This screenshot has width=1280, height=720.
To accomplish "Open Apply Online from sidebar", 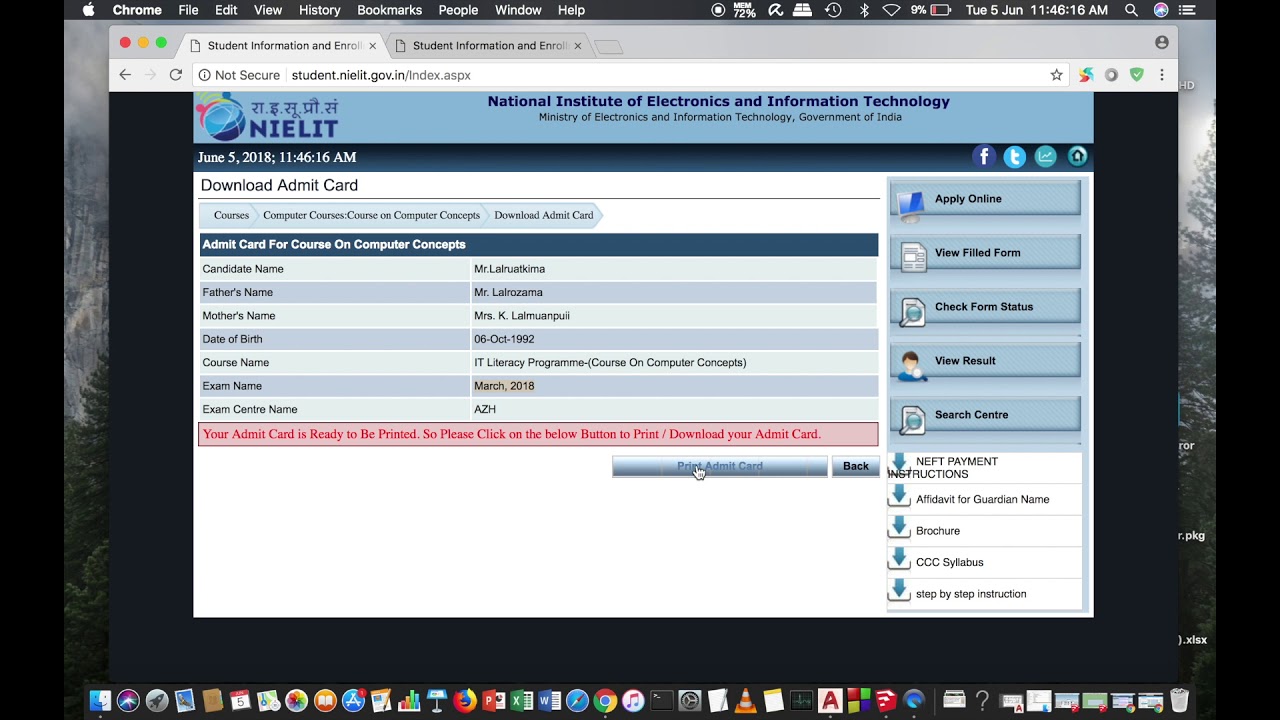I will [985, 199].
